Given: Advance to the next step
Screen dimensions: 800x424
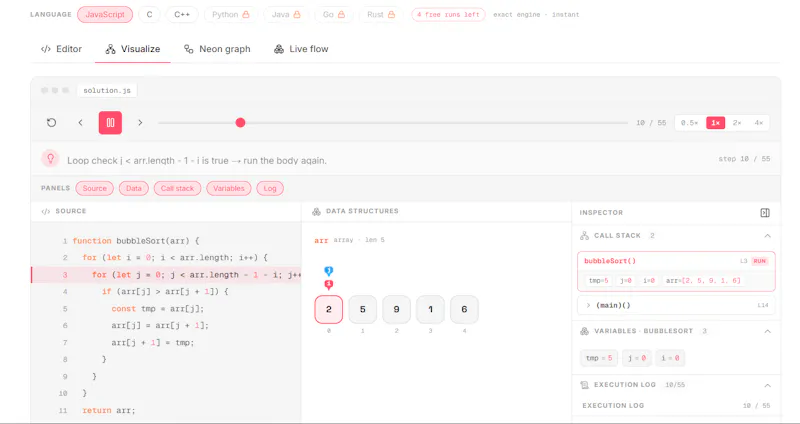Looking at the screenshot, I should [x=140, y=122].
